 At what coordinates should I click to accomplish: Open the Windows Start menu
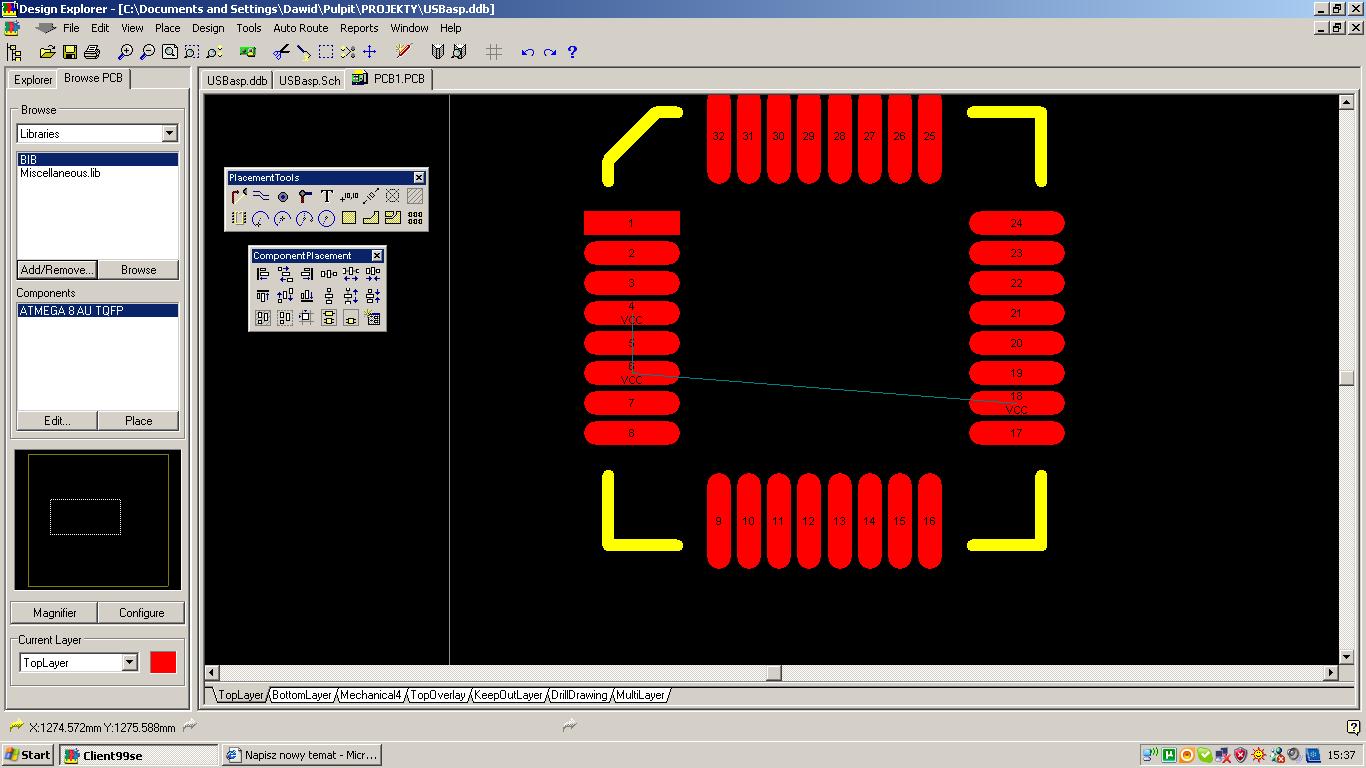(28, 755)
